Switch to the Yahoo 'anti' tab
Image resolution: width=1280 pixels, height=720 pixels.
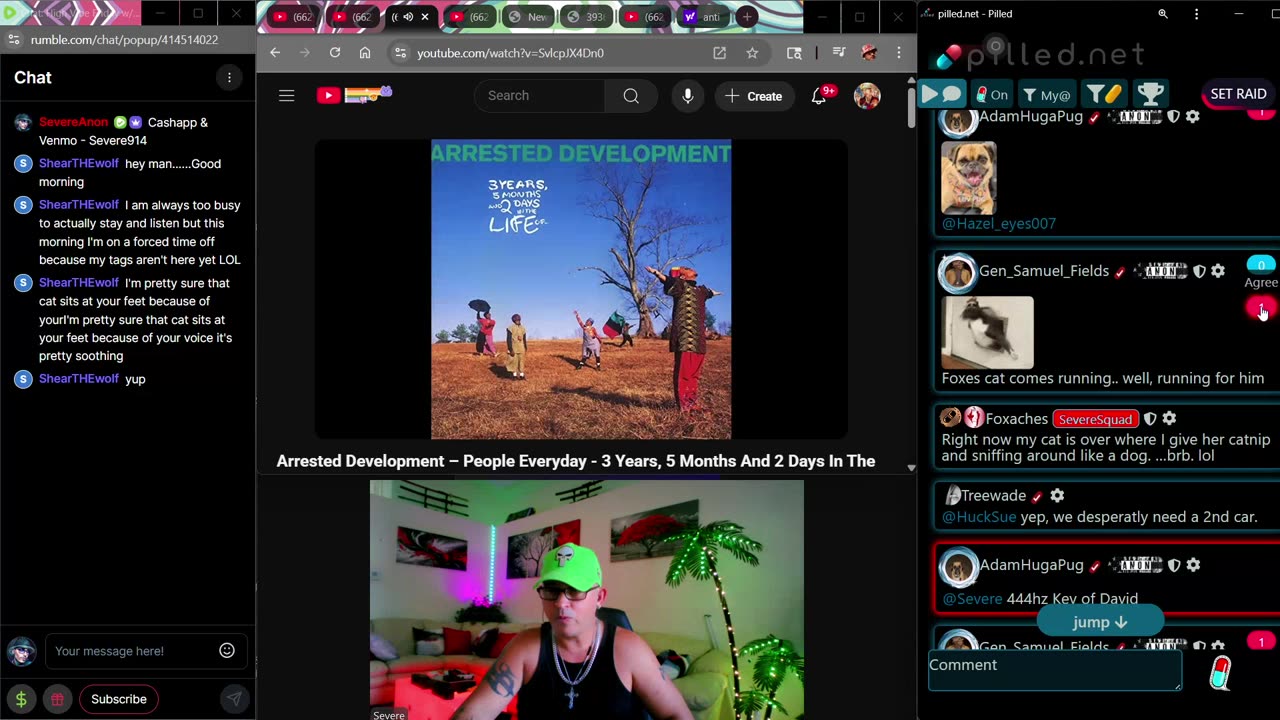tap(703, 17)
